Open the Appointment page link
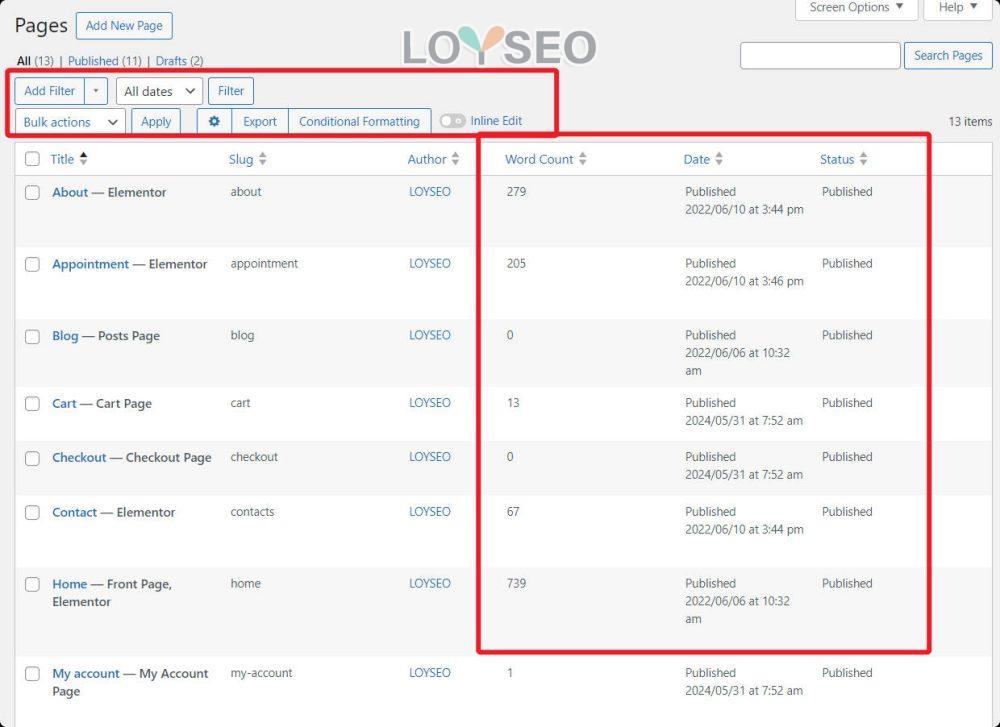 [x=91, y=264]
